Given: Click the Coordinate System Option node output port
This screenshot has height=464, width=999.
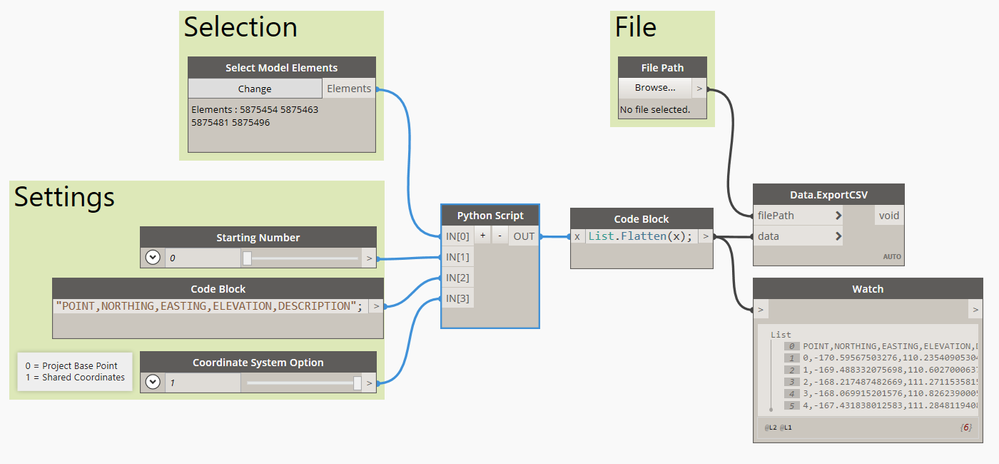Looking at the screenshot, I should (x=369, y=383).
